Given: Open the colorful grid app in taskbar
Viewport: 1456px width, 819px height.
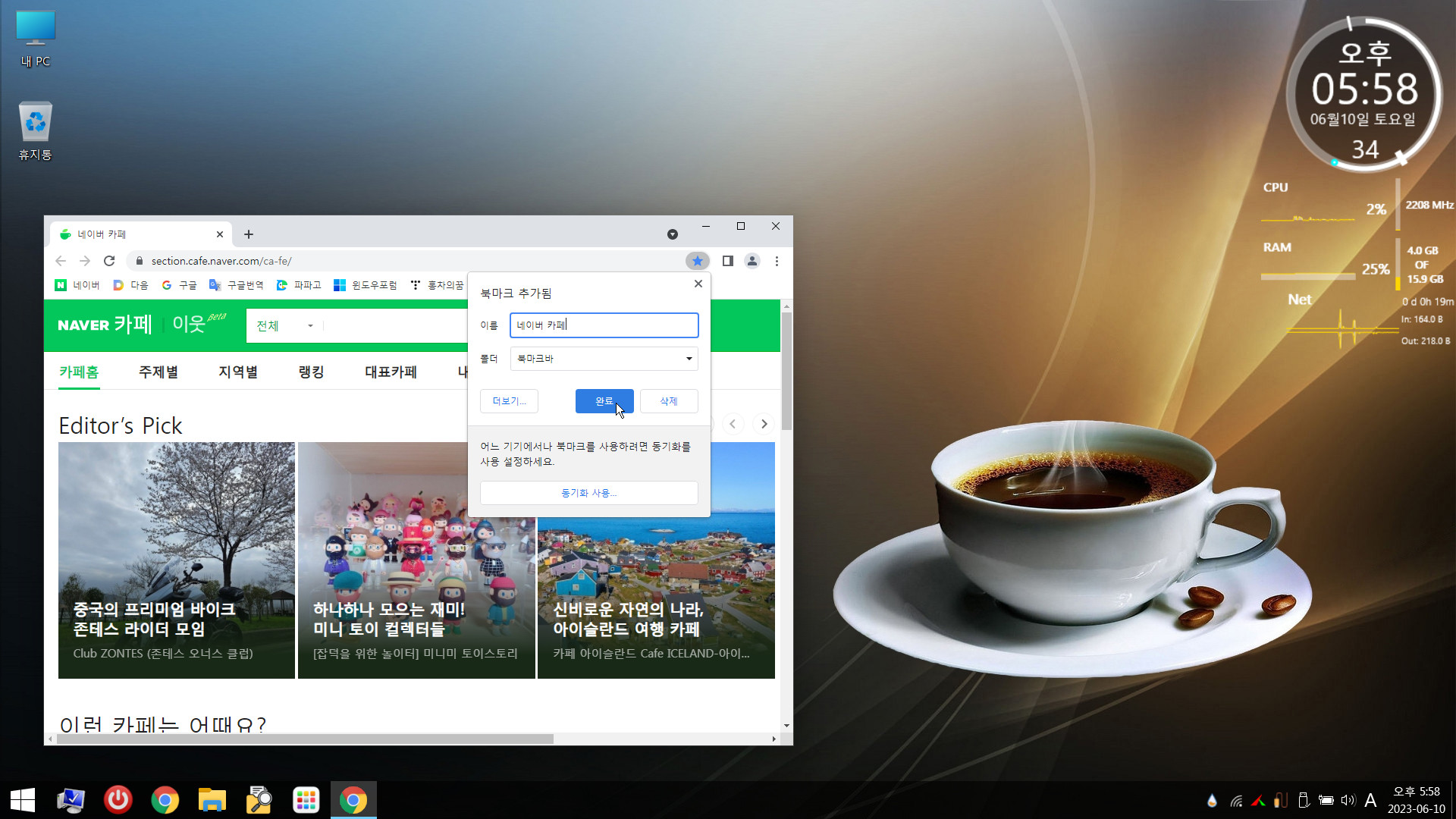Looking at the screenshot, I should point(306,800).
